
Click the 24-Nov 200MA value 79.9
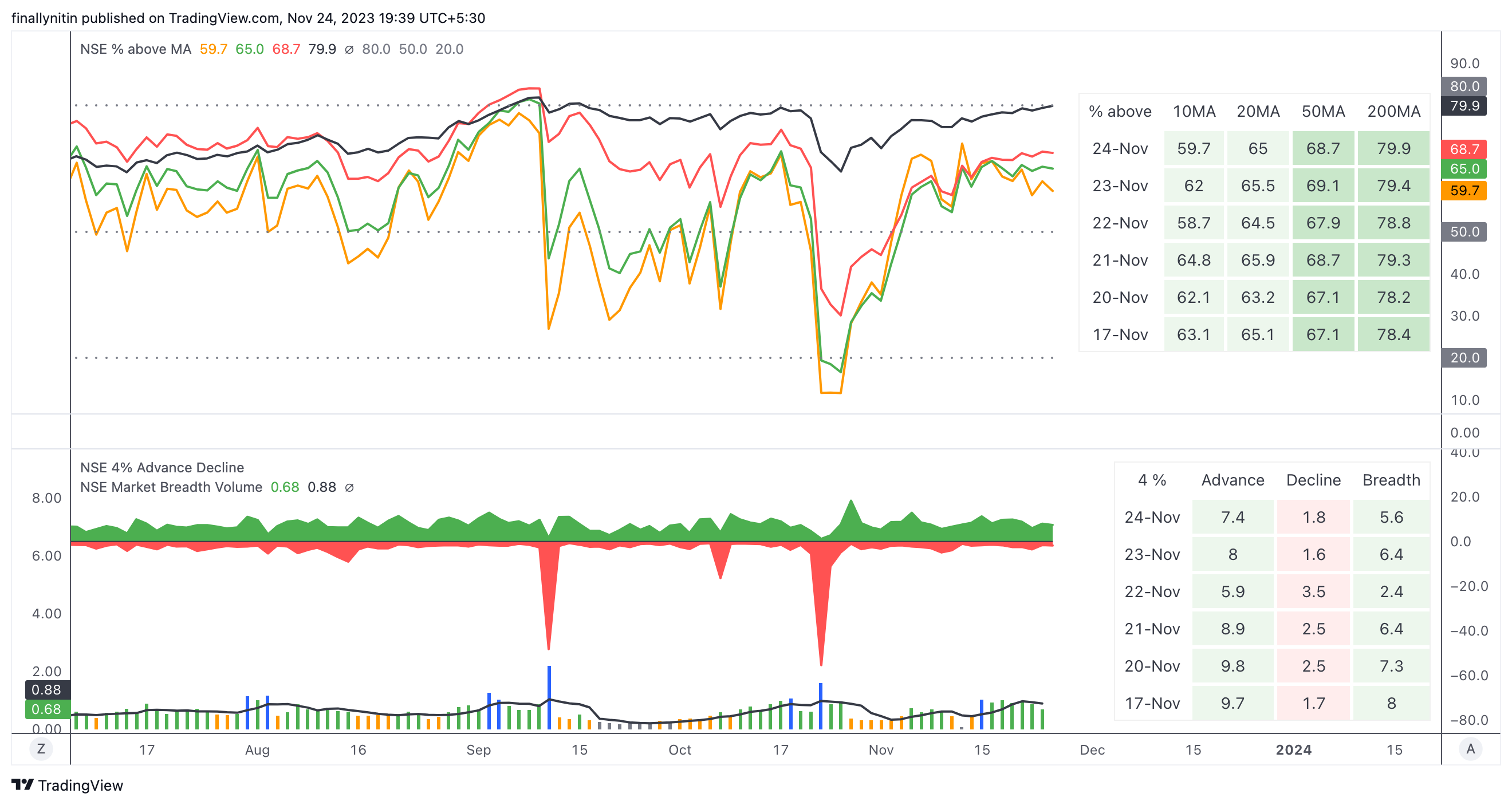pos(1393,148)
